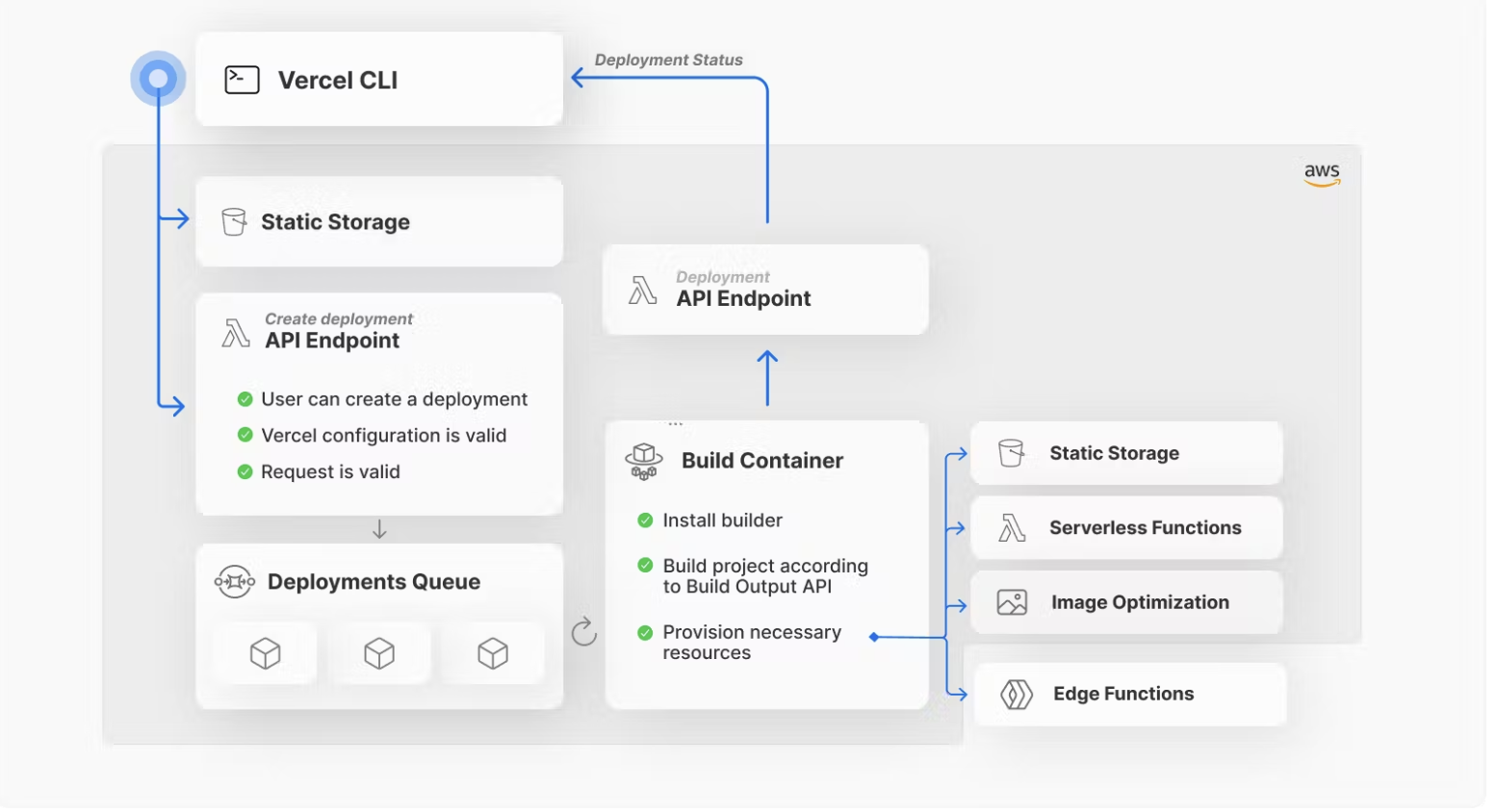
Task: Click the picture icon on Image Optimization
Action: click(x=1012, y=602)
